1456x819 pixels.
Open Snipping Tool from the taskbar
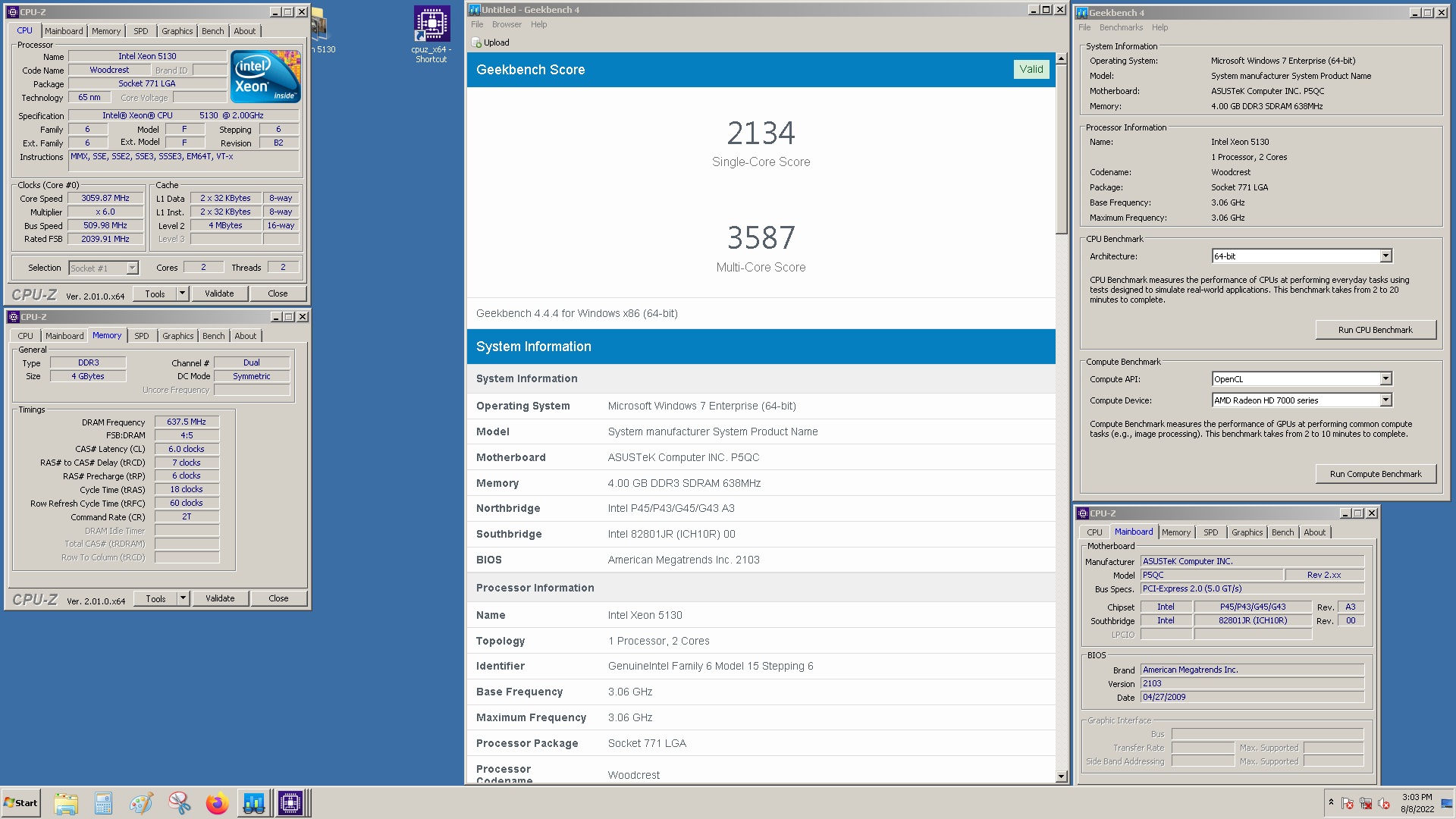click(x=179, y=803)
